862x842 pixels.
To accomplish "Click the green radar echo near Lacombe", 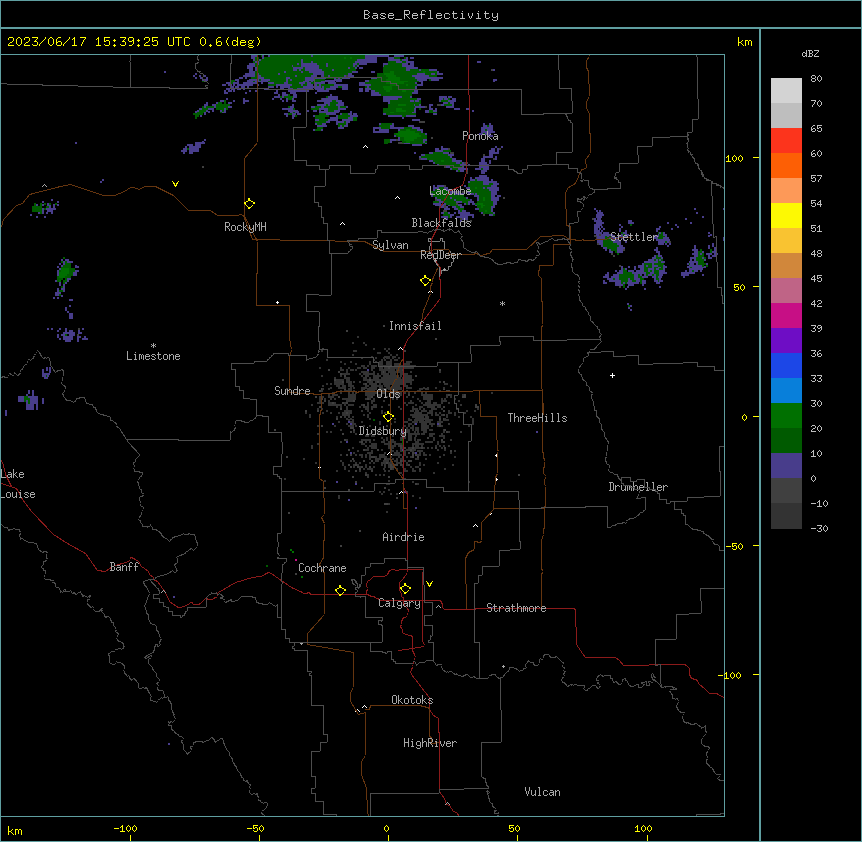I will click(x=484, y=196).
